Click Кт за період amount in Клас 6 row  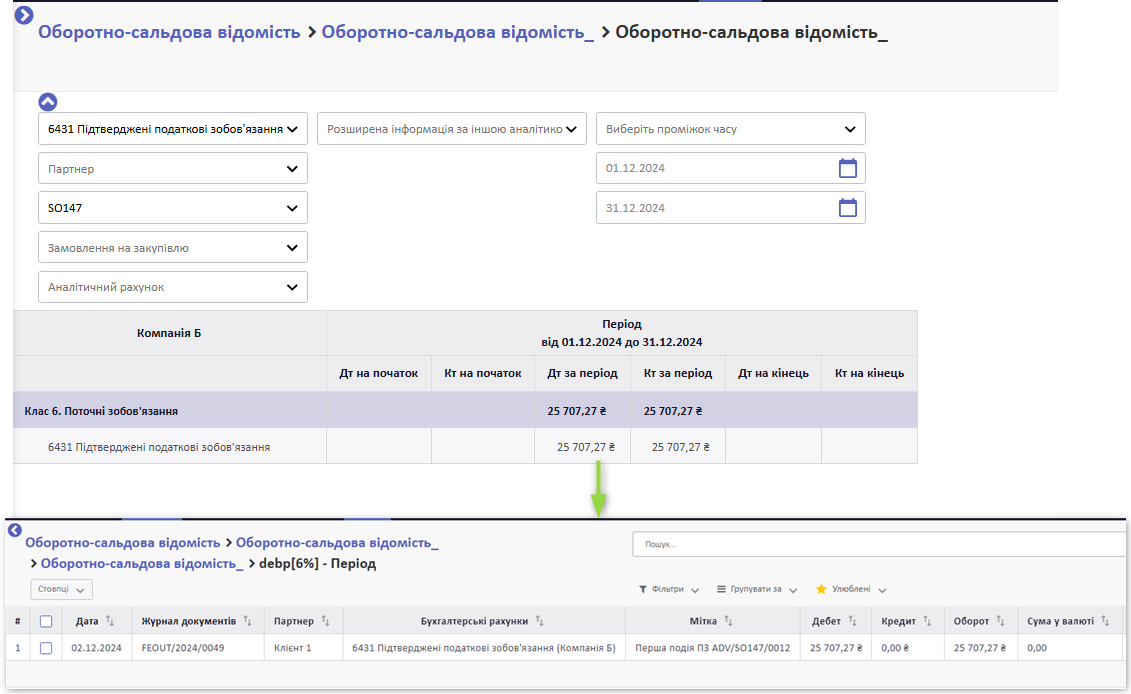(673, 411)
